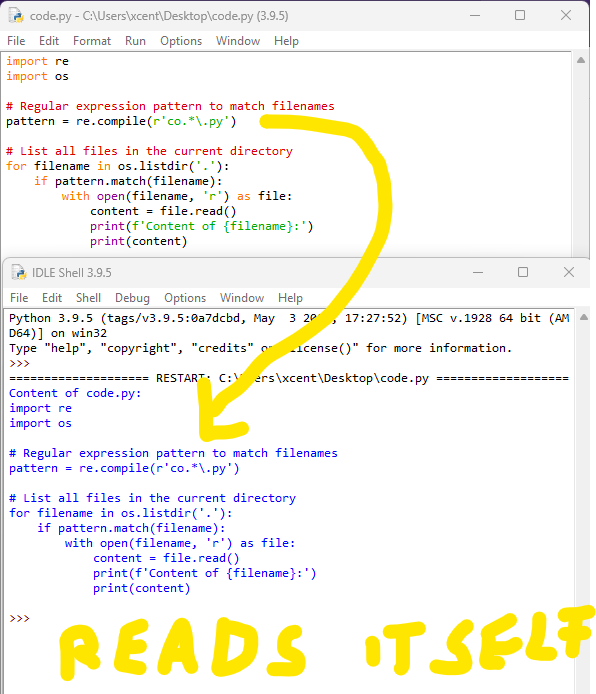Open IDLE Shell's Options menu
Screen dimensions: 596x694
point(185,298)
